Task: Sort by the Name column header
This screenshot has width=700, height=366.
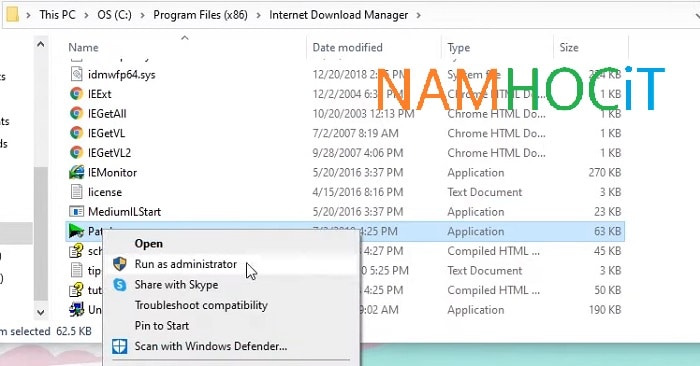Action: (x=83, y=47)
